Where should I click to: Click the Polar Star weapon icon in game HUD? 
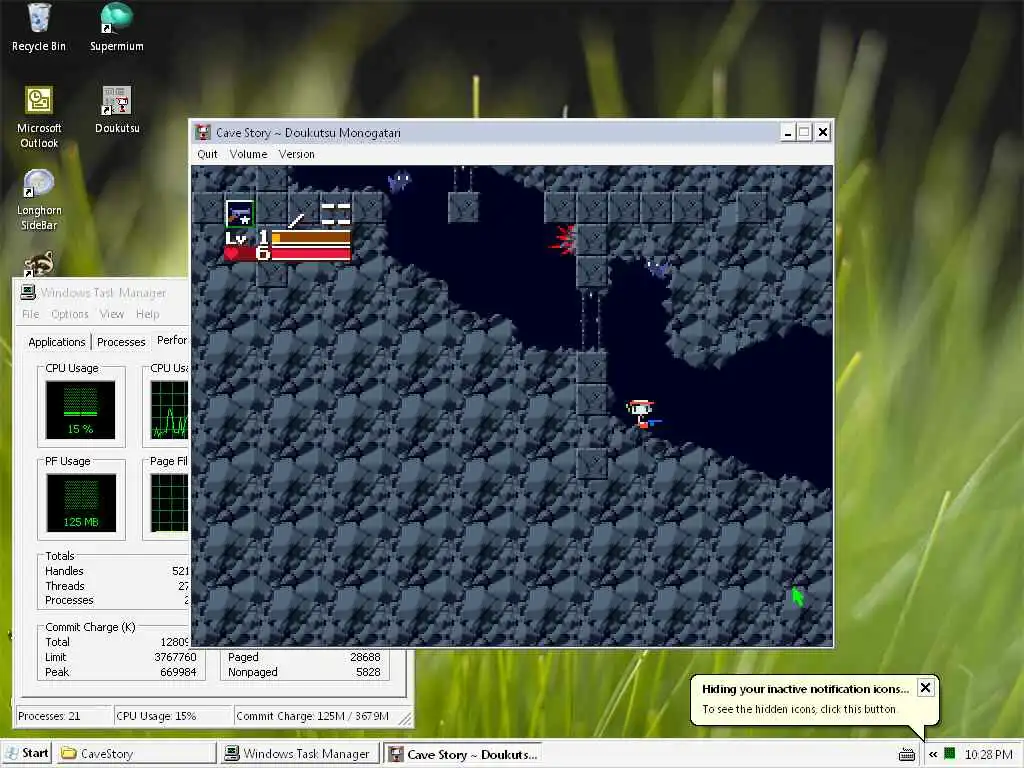[240, 214]
